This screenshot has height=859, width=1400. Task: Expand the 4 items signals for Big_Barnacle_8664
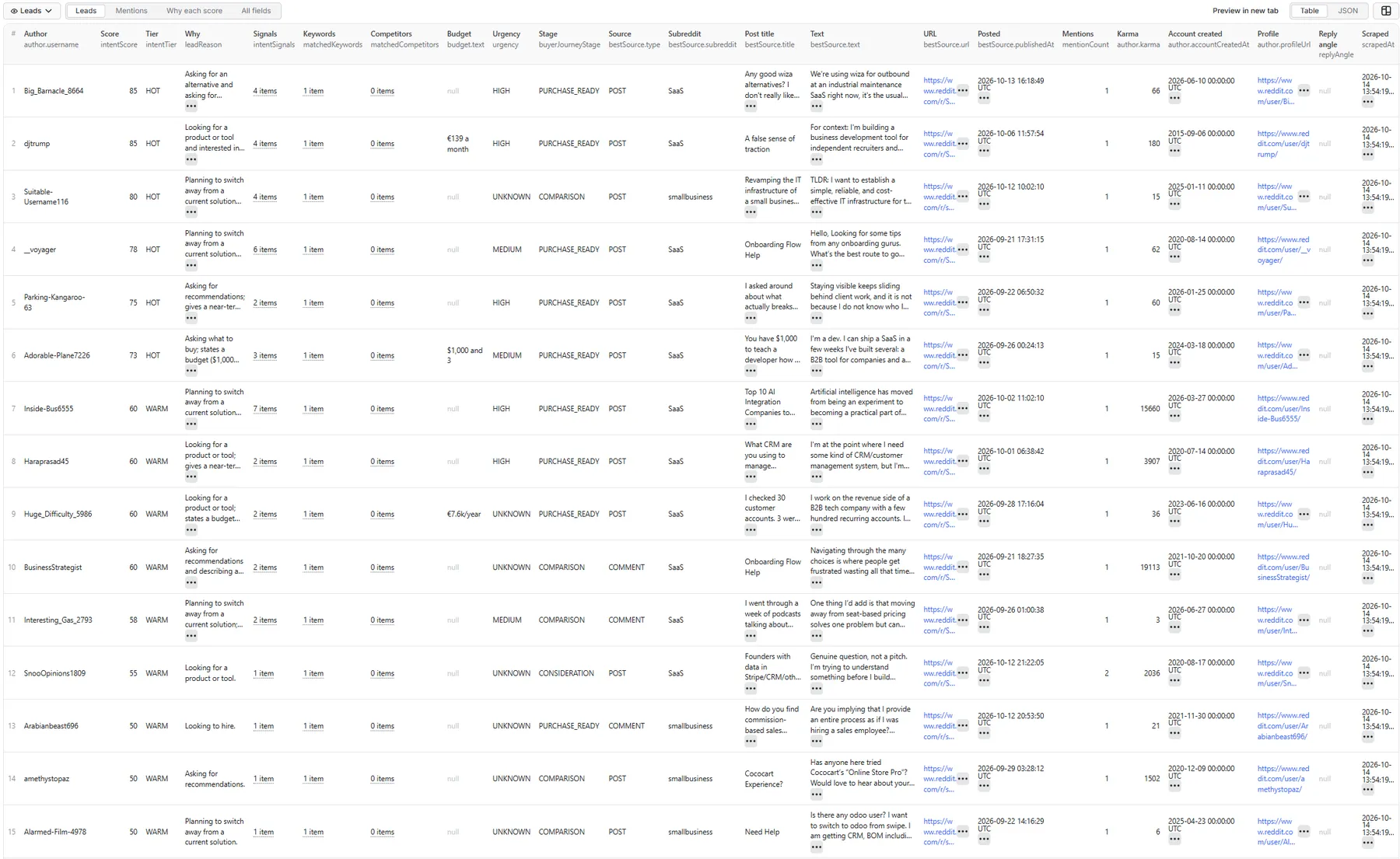coord(265,91)
